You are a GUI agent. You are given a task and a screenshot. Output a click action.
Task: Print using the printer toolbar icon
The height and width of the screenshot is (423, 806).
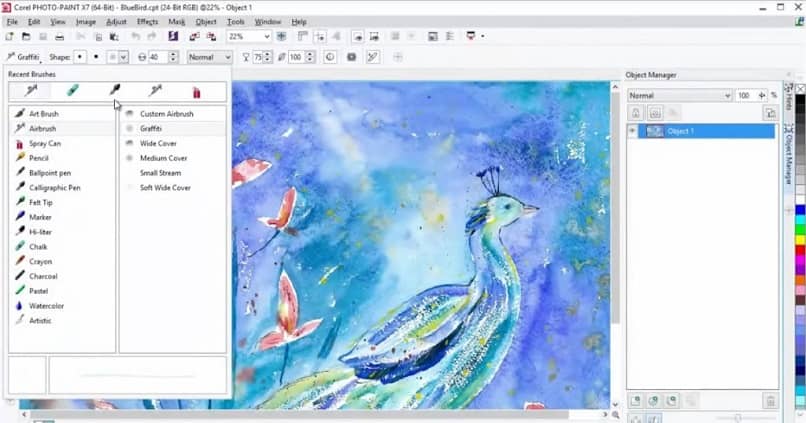(x=60, y=36)
